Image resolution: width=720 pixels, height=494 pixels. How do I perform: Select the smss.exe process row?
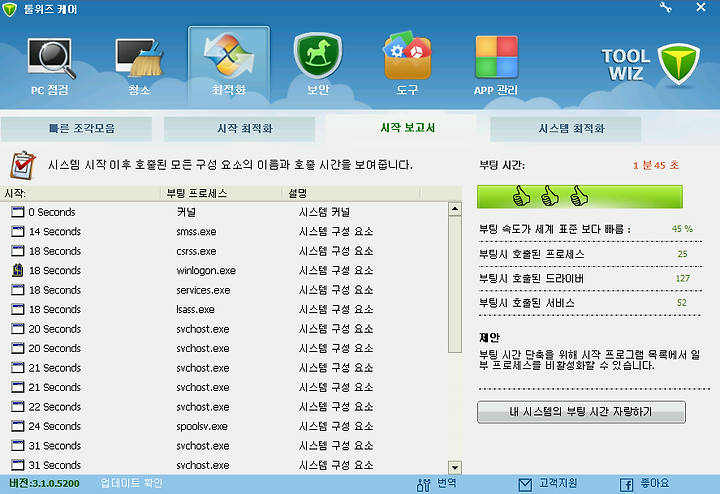click(225, 231)
